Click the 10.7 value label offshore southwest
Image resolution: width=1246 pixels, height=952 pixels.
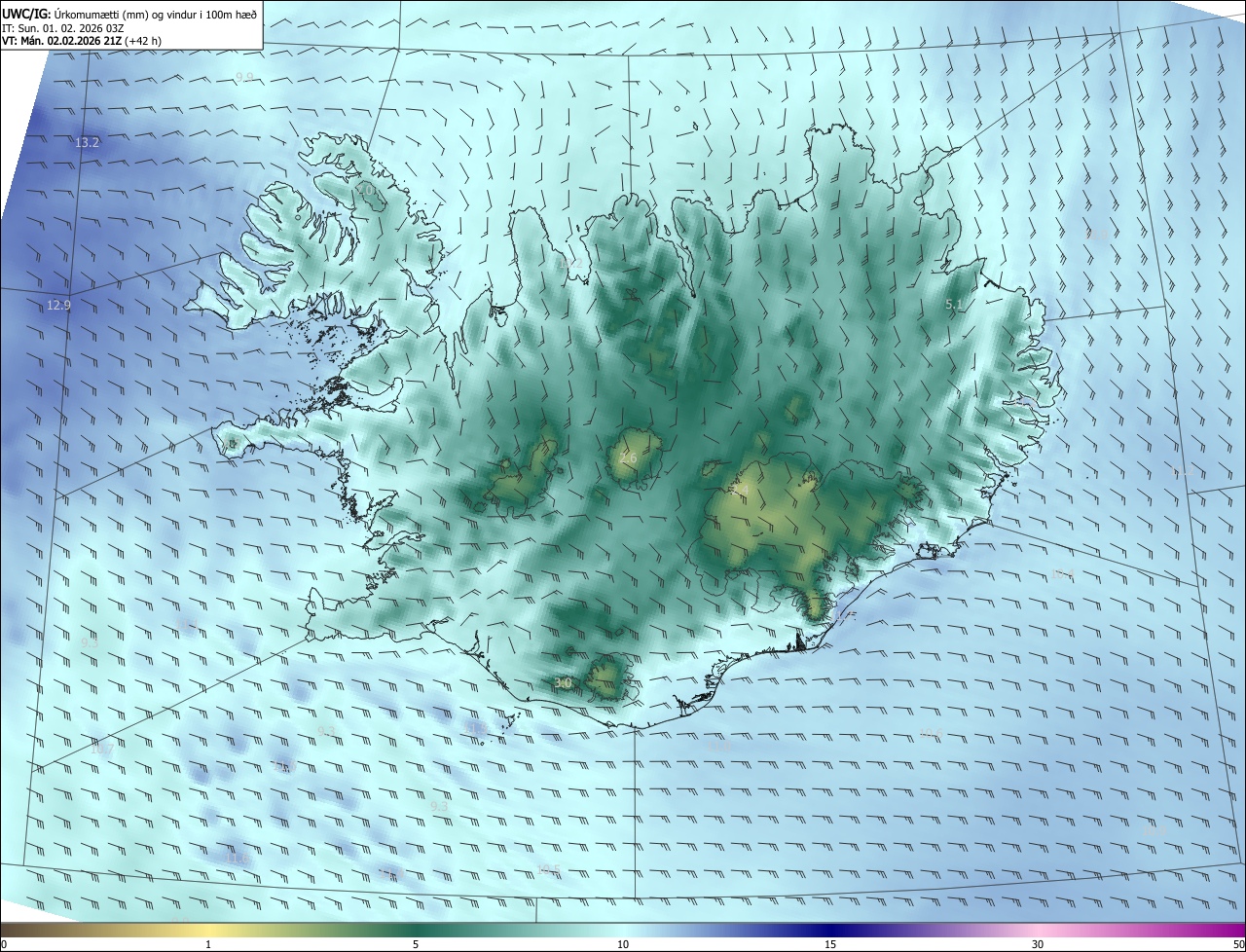point(101,749)
